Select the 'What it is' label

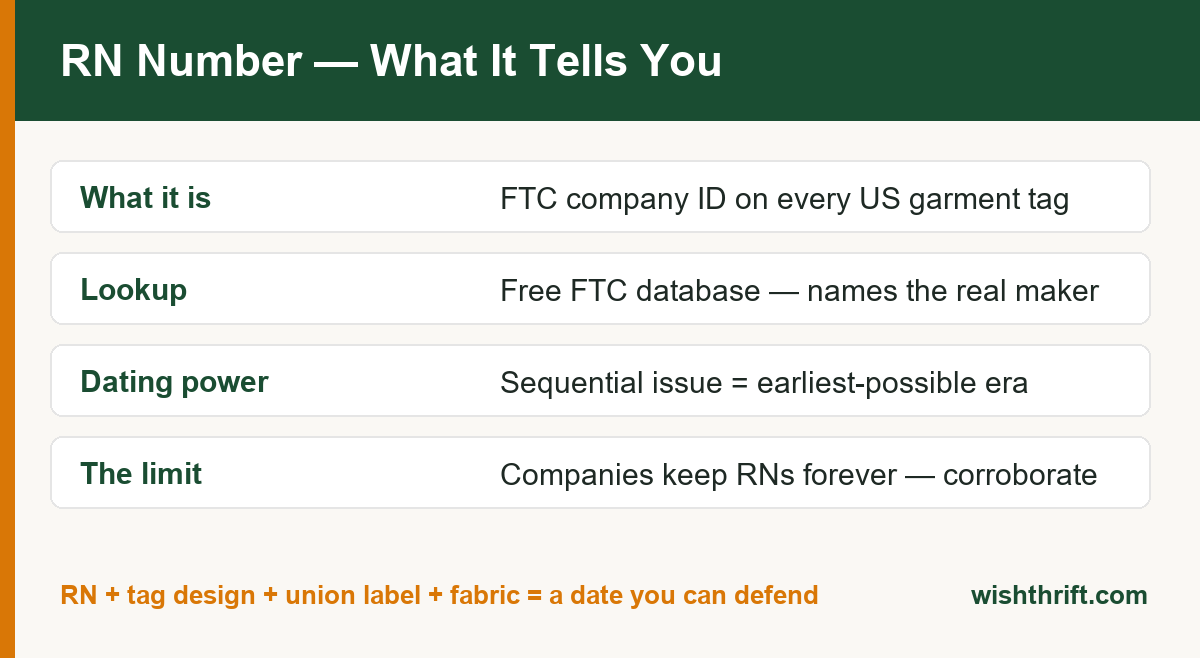pos(145,198)
